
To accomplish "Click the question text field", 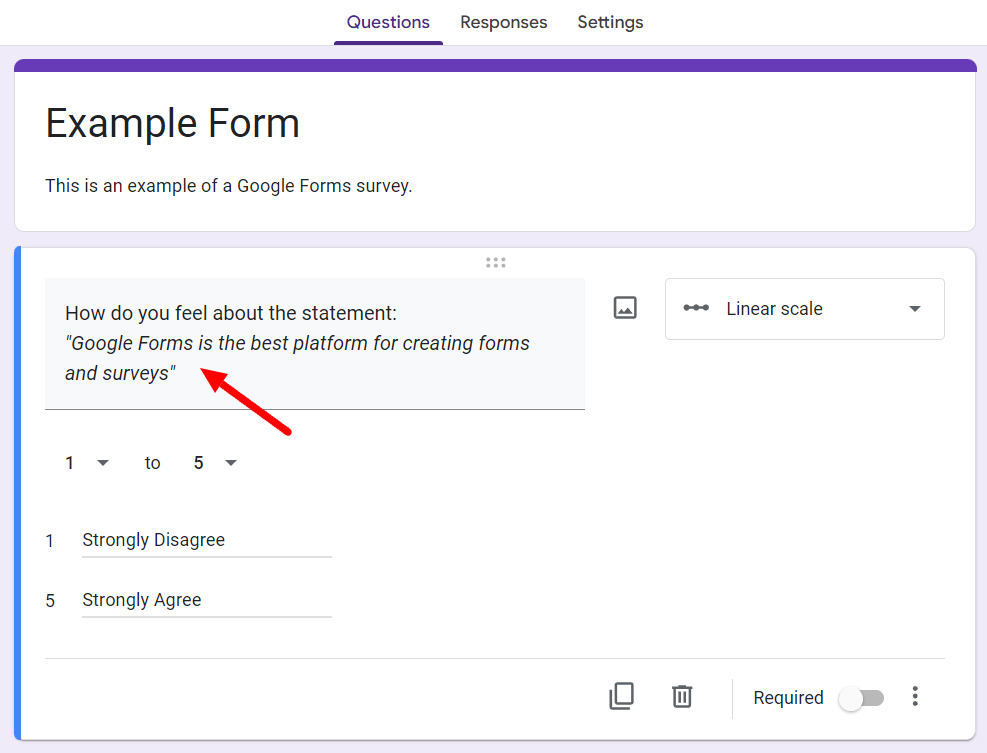I will click(x=315, y=344).
